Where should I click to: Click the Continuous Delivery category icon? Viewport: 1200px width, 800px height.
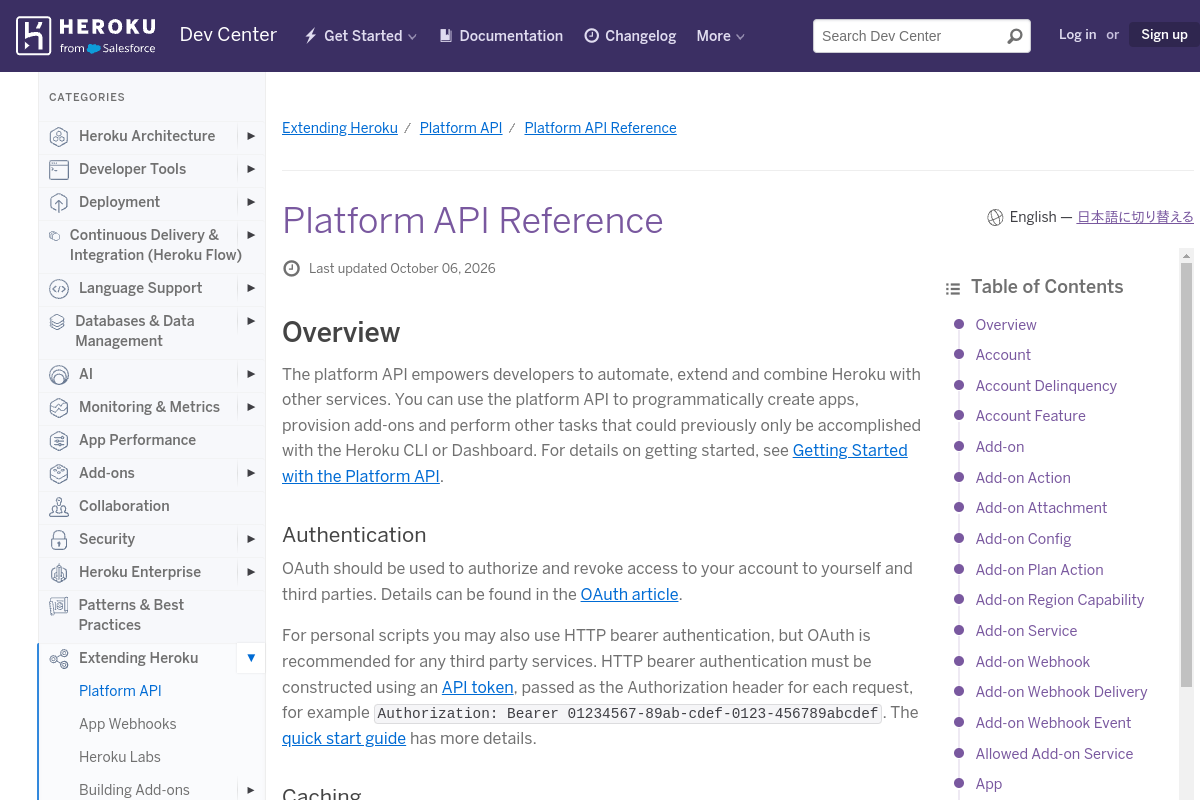[x=54, y=236]
